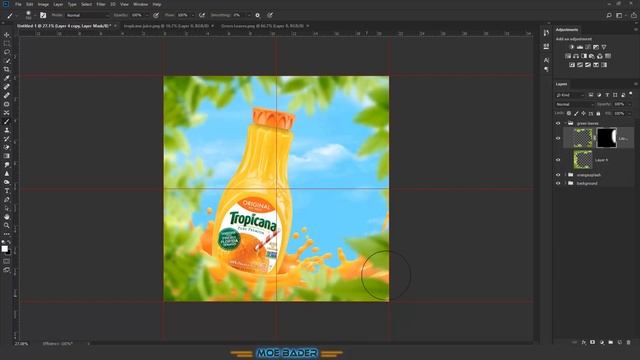The height and width of the screenshot is (360, 640).
Task: Select the Brush tool in left toolbar
Action: [7, 122]
